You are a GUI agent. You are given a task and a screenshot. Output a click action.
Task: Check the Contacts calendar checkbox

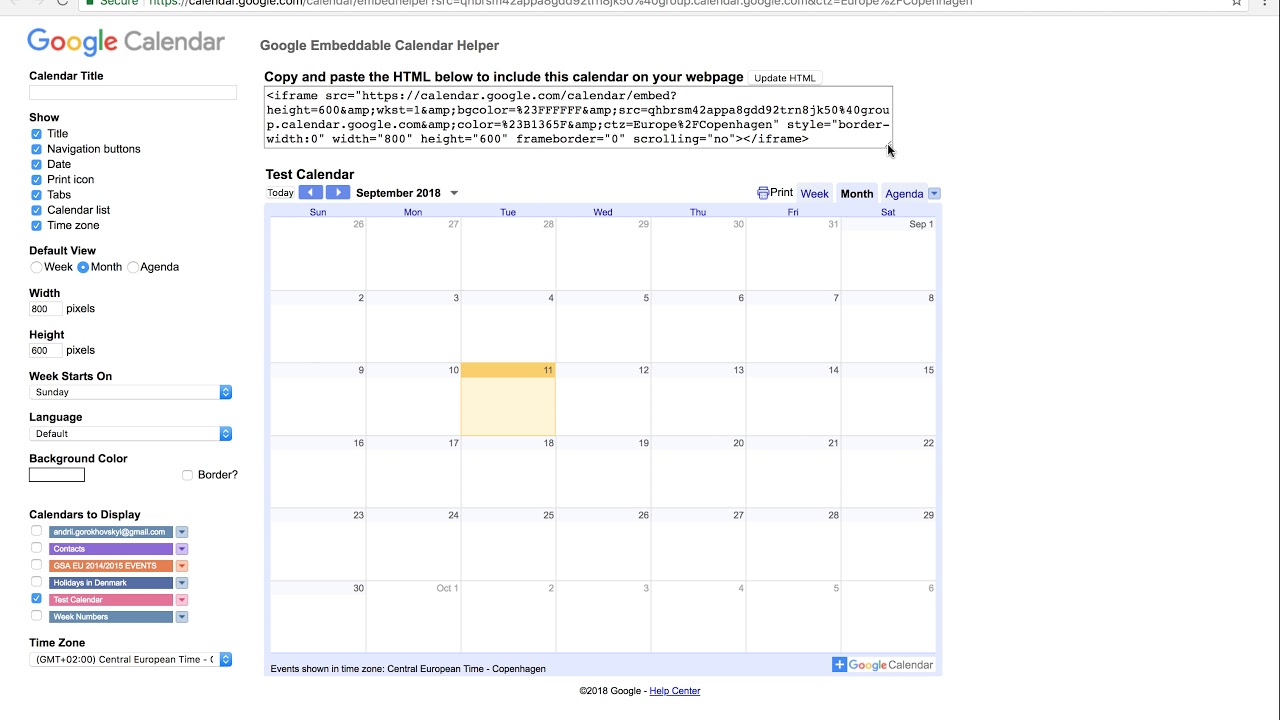36,548
